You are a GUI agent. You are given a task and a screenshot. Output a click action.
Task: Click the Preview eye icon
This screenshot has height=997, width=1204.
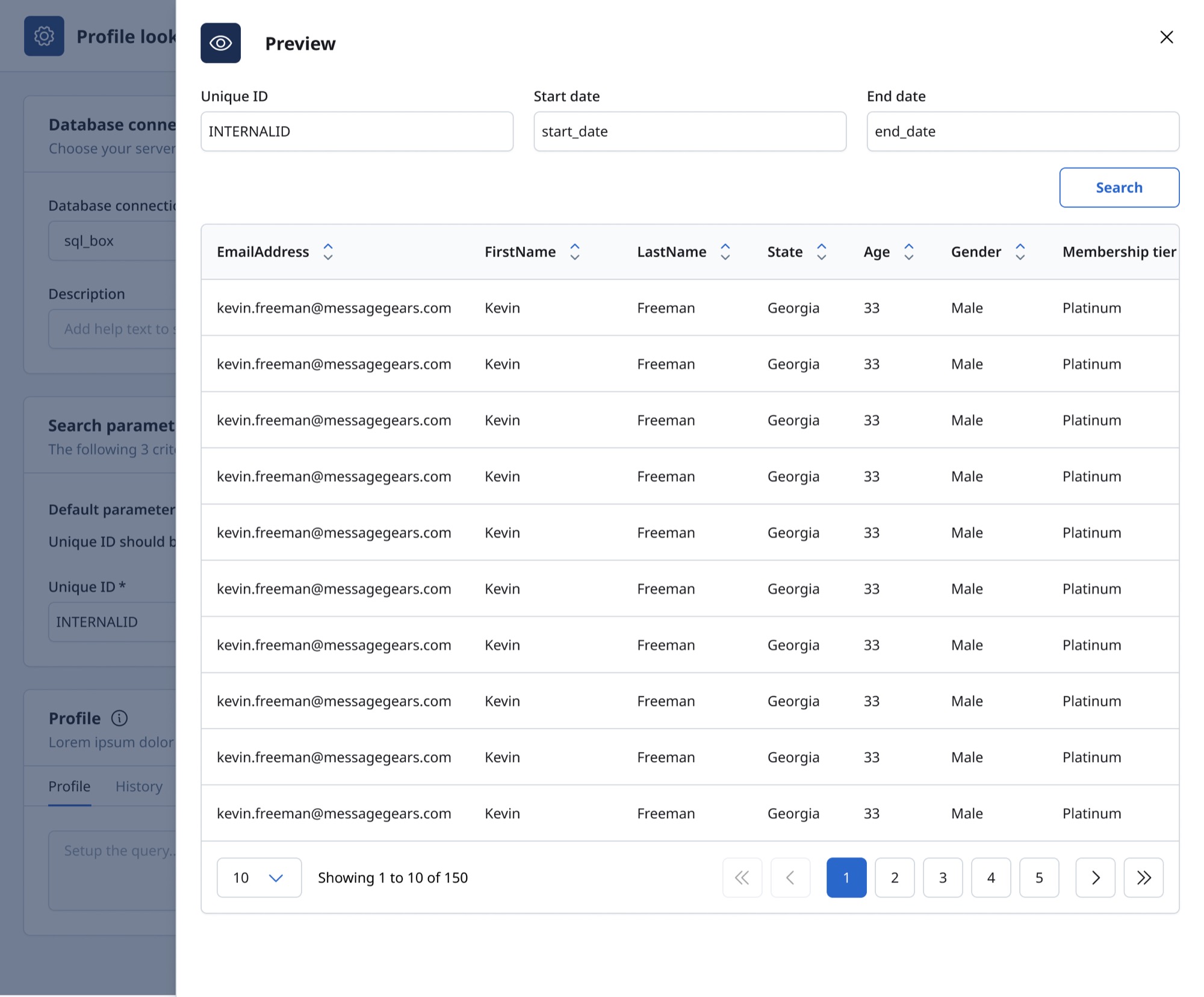coord(220,43)
